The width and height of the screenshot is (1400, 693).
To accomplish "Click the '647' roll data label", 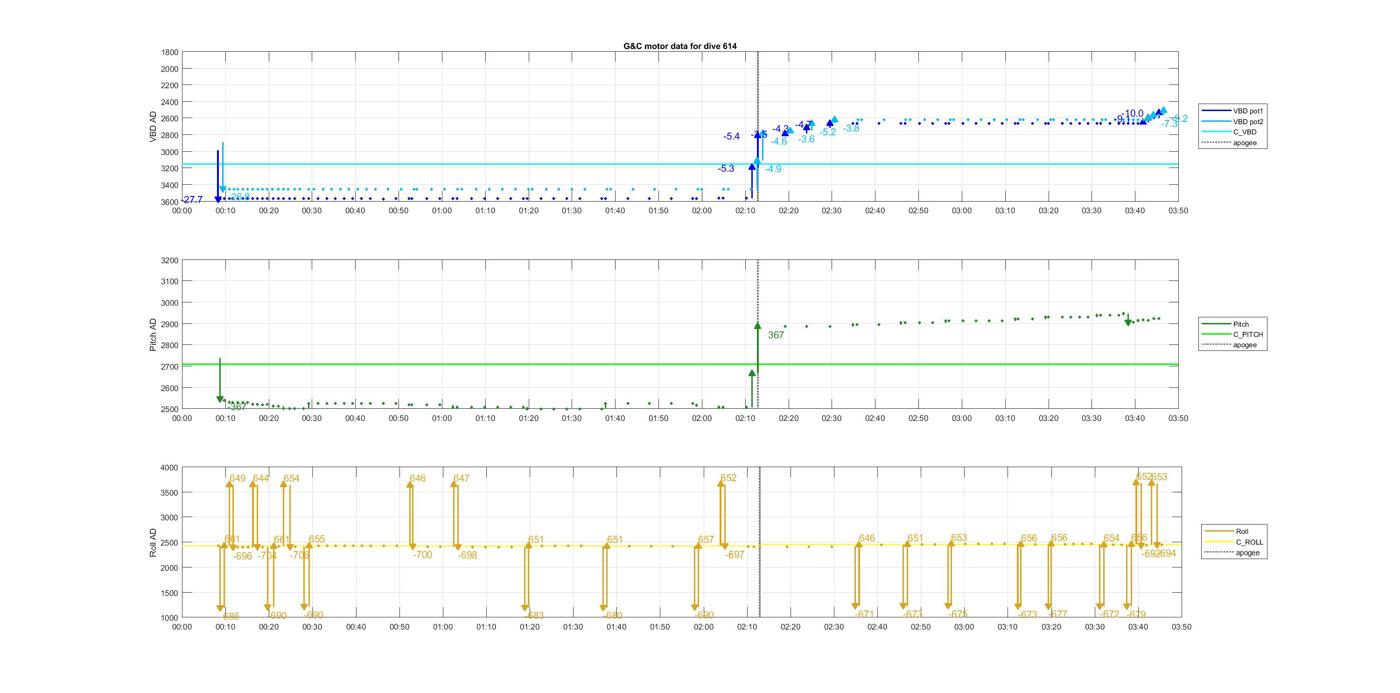I will [461, 479].
